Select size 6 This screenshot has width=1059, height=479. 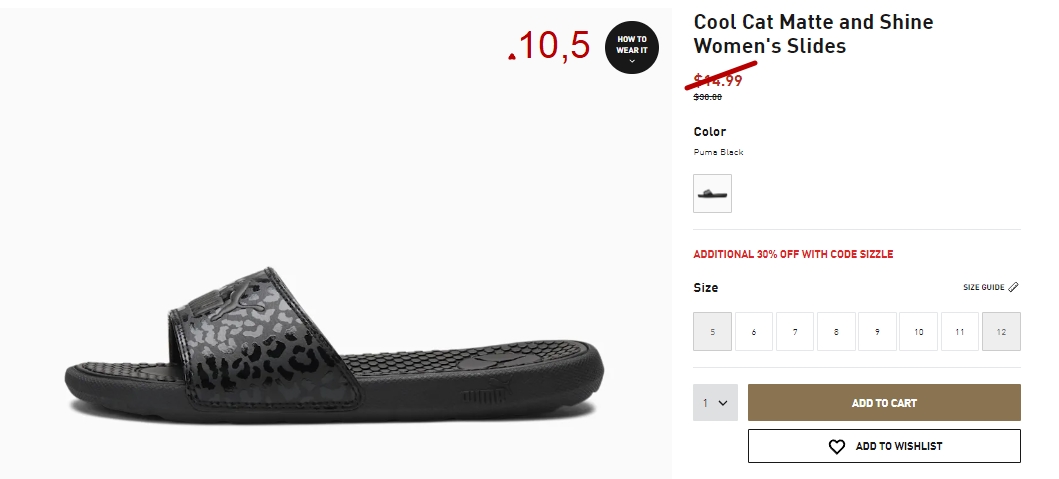pyautogui.click(x=754, y=331)
